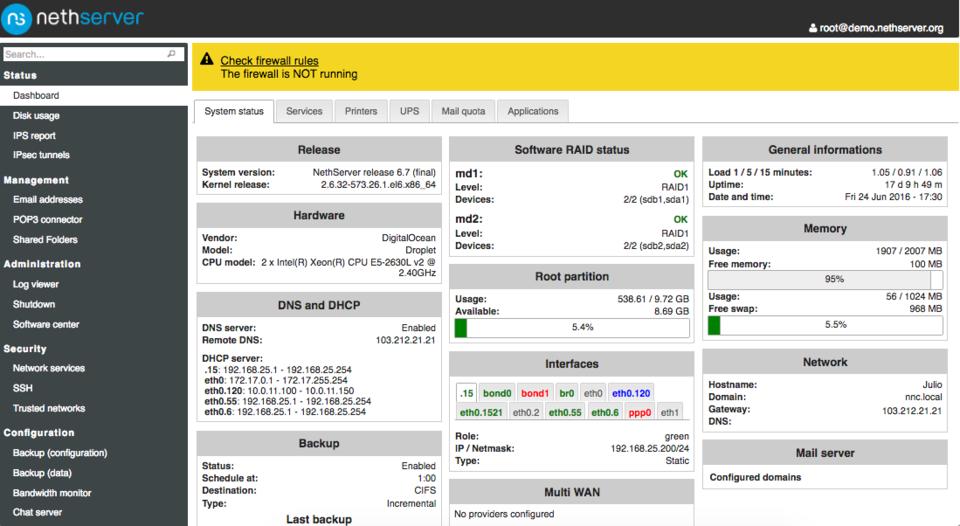Image resolution: width=960 pixels, height=526 pixels.
Task: Click the Memory usage 95% bar
Action: [x=825, y=280]
